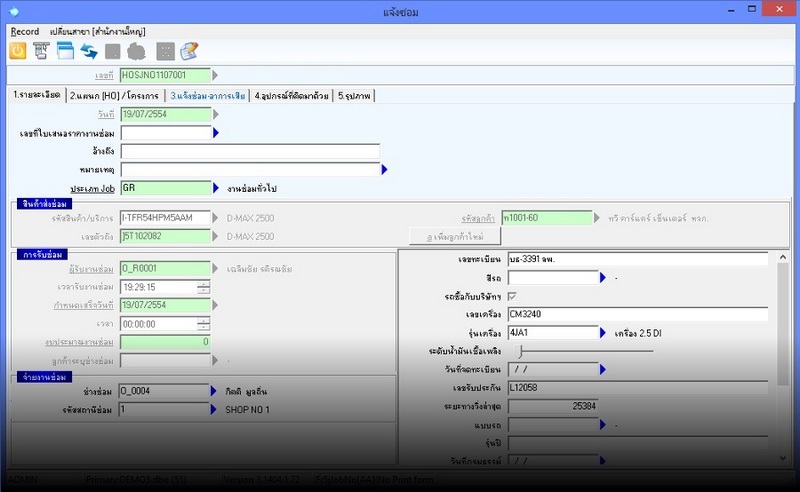Click the print form toolbar icon
The image size is (800, 492).
coord(42,51)
